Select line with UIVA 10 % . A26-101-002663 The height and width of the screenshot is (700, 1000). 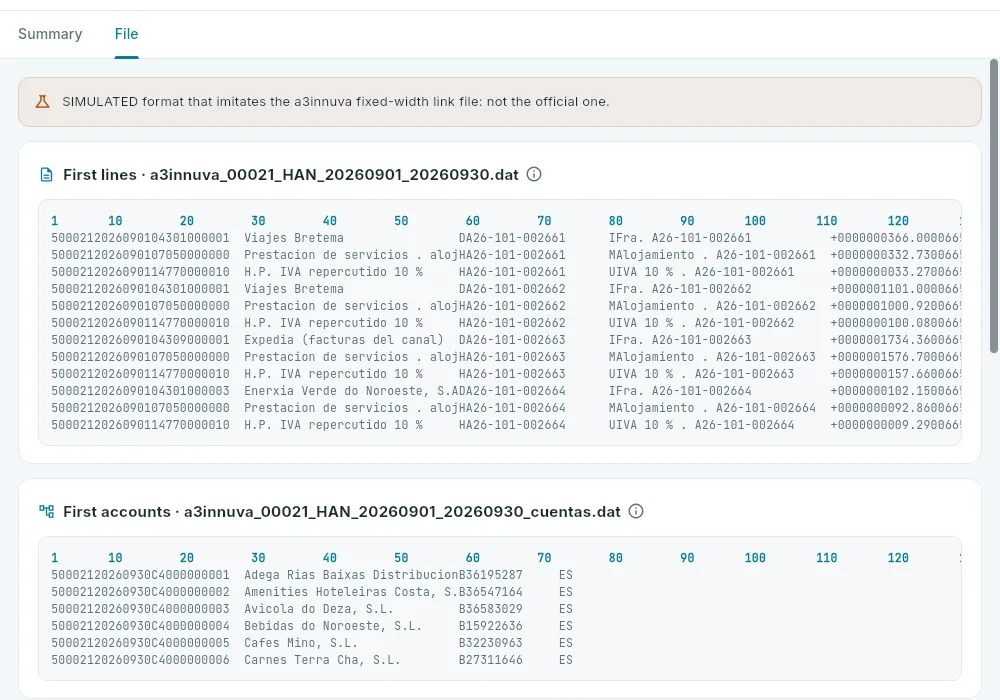(x=506, y=374)
